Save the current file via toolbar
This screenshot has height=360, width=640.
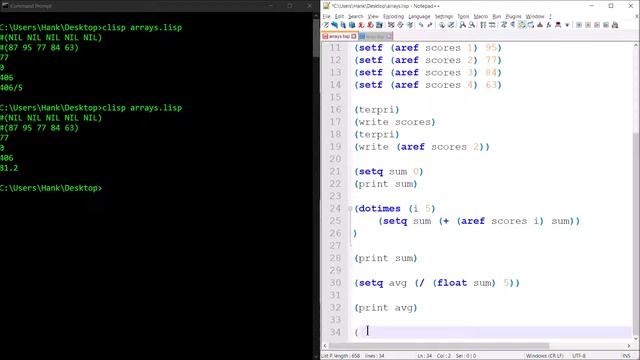click(343, 25)
